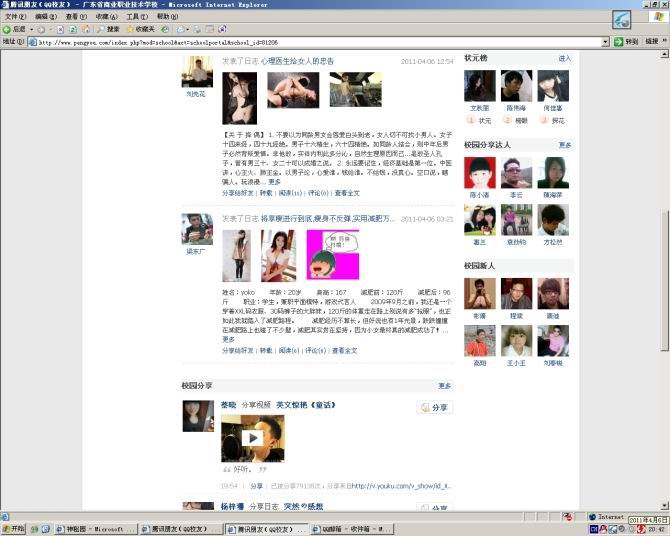Open journal link 将享瘦进行到底
The width and height of the screenshot is (670, 536).
(328, 219)
